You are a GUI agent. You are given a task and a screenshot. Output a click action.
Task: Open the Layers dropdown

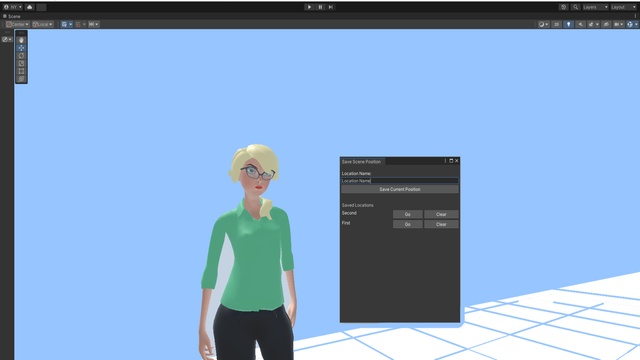(x=595, y=7)
